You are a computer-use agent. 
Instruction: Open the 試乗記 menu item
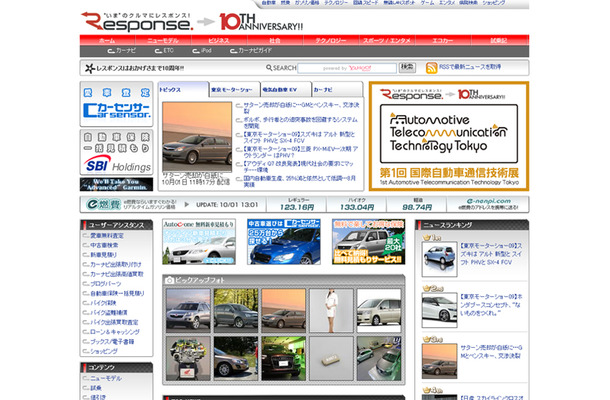(x=500, y=40)
